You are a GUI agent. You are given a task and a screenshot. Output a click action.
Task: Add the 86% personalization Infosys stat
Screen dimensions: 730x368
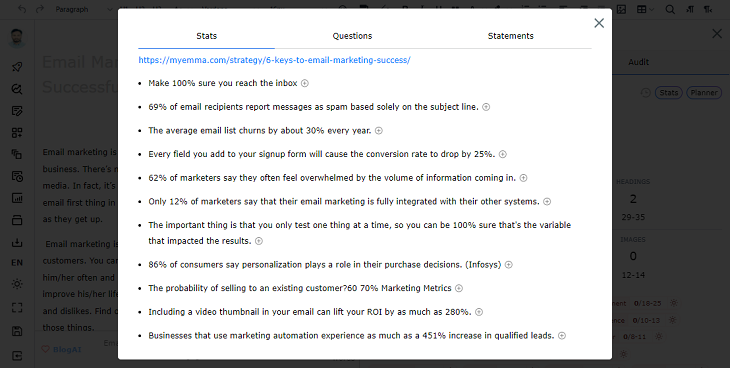[x=508, y=265]
